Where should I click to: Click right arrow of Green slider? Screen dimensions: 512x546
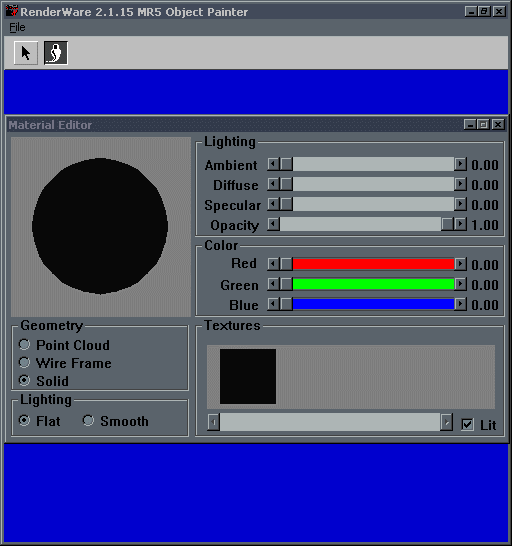(460, 284)
